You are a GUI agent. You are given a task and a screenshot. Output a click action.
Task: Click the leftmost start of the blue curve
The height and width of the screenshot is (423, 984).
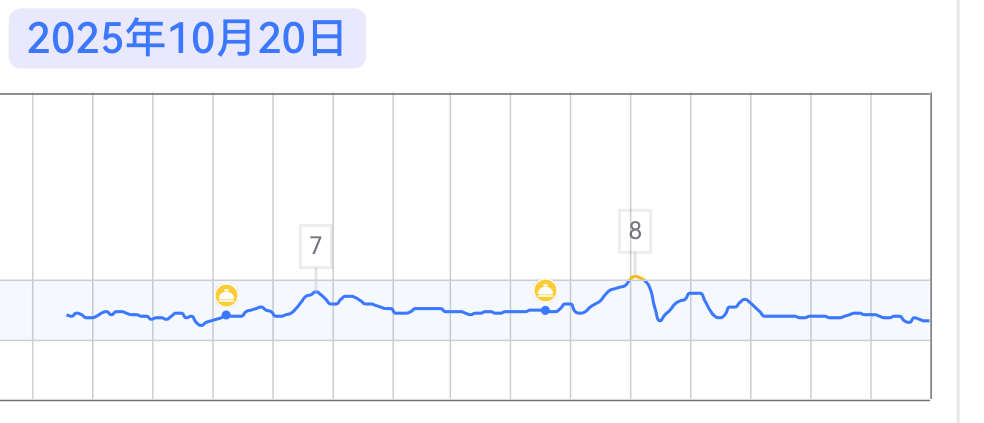point(68,315)
